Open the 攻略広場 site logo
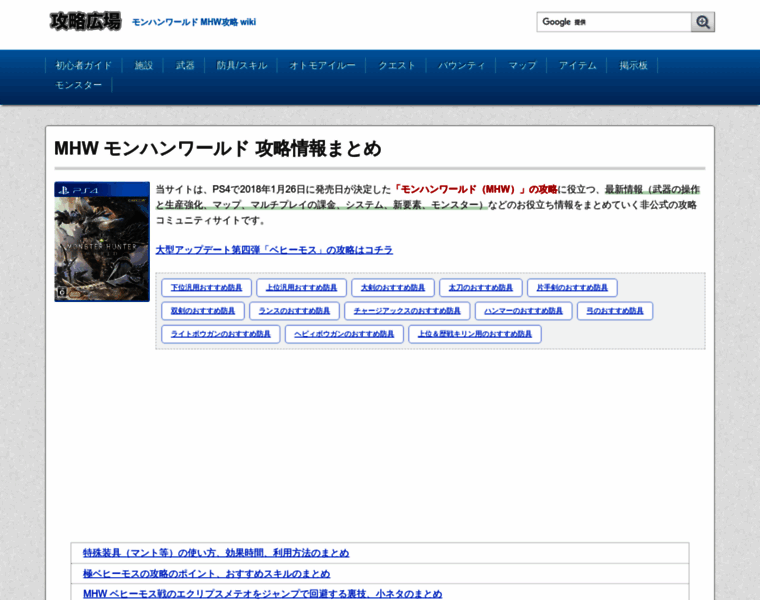Screen dimensions: 760x600 (85, 22)
